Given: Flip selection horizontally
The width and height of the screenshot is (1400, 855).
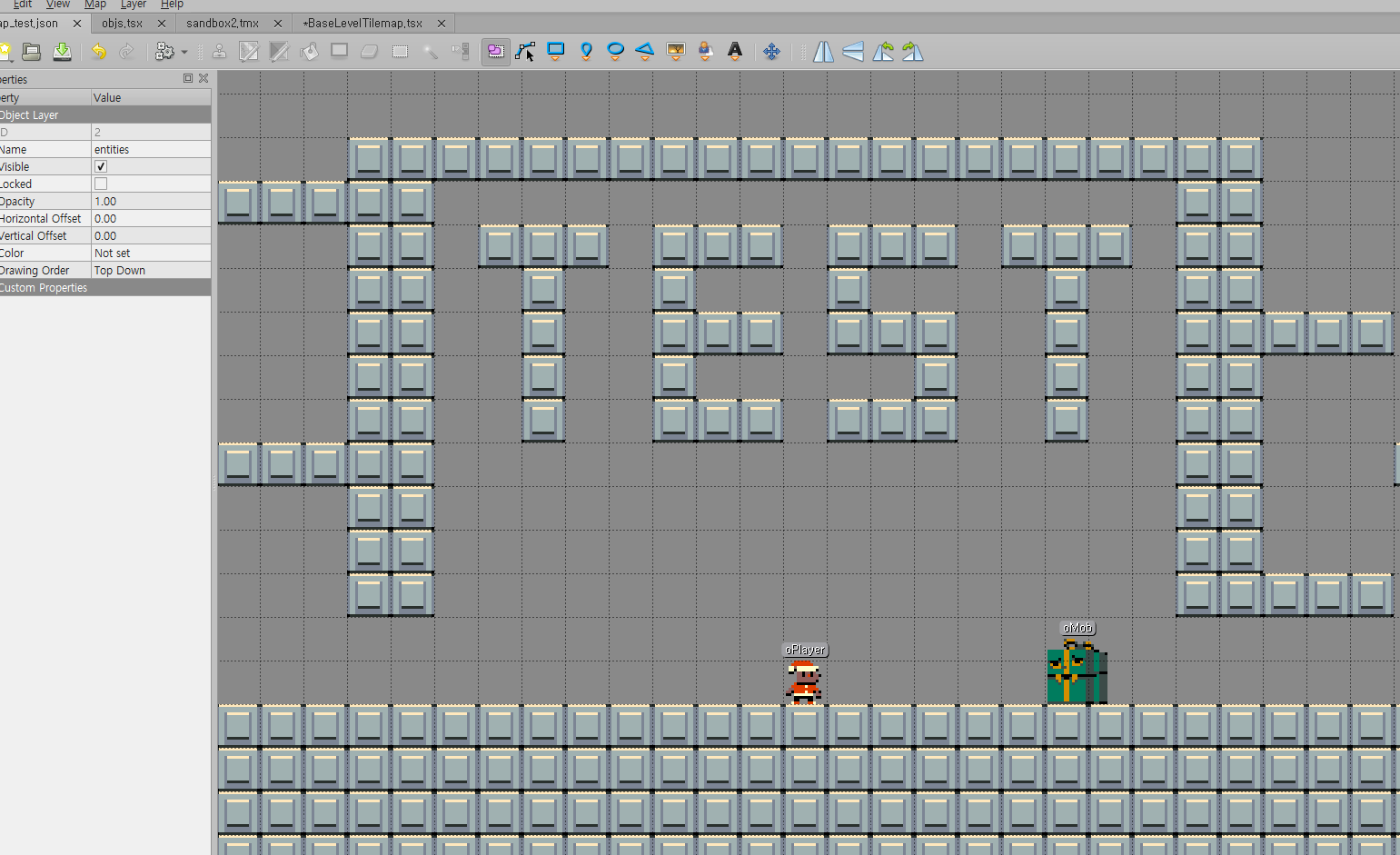Looking at the screenshot, I should coord(823,52).
